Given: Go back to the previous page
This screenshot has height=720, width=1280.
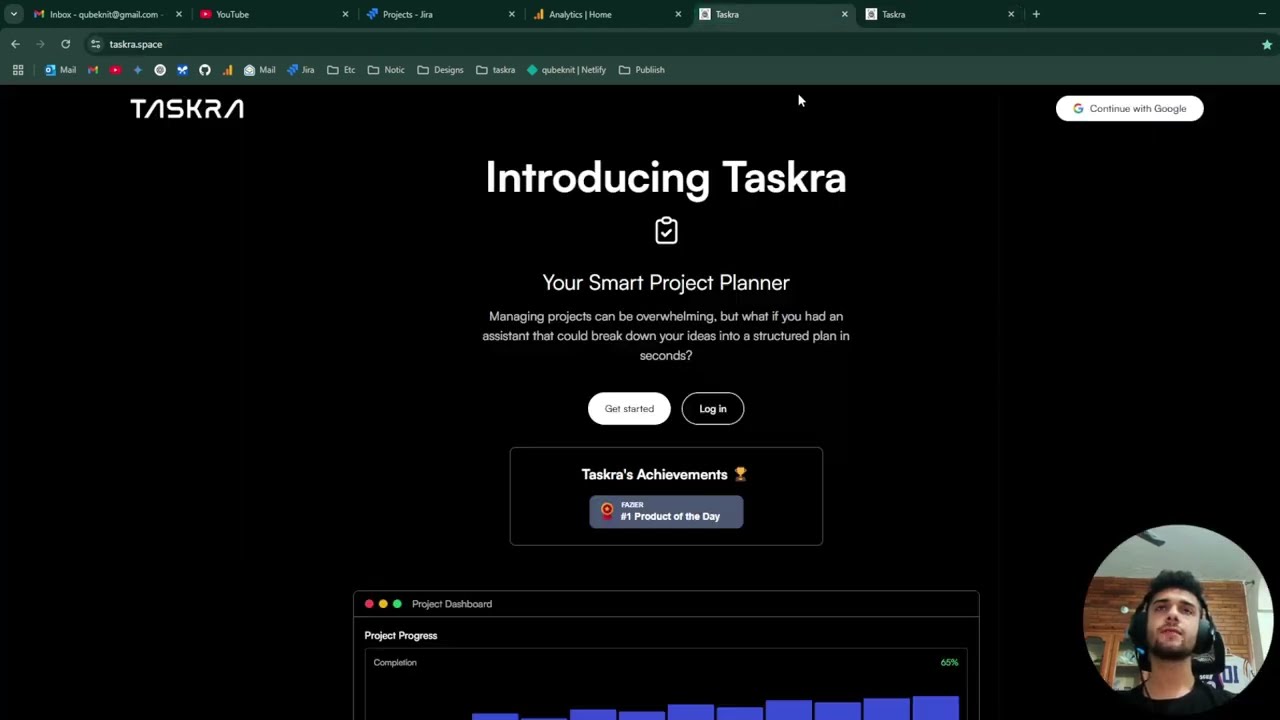Looking at the screenshot, I should coord(15,44).
